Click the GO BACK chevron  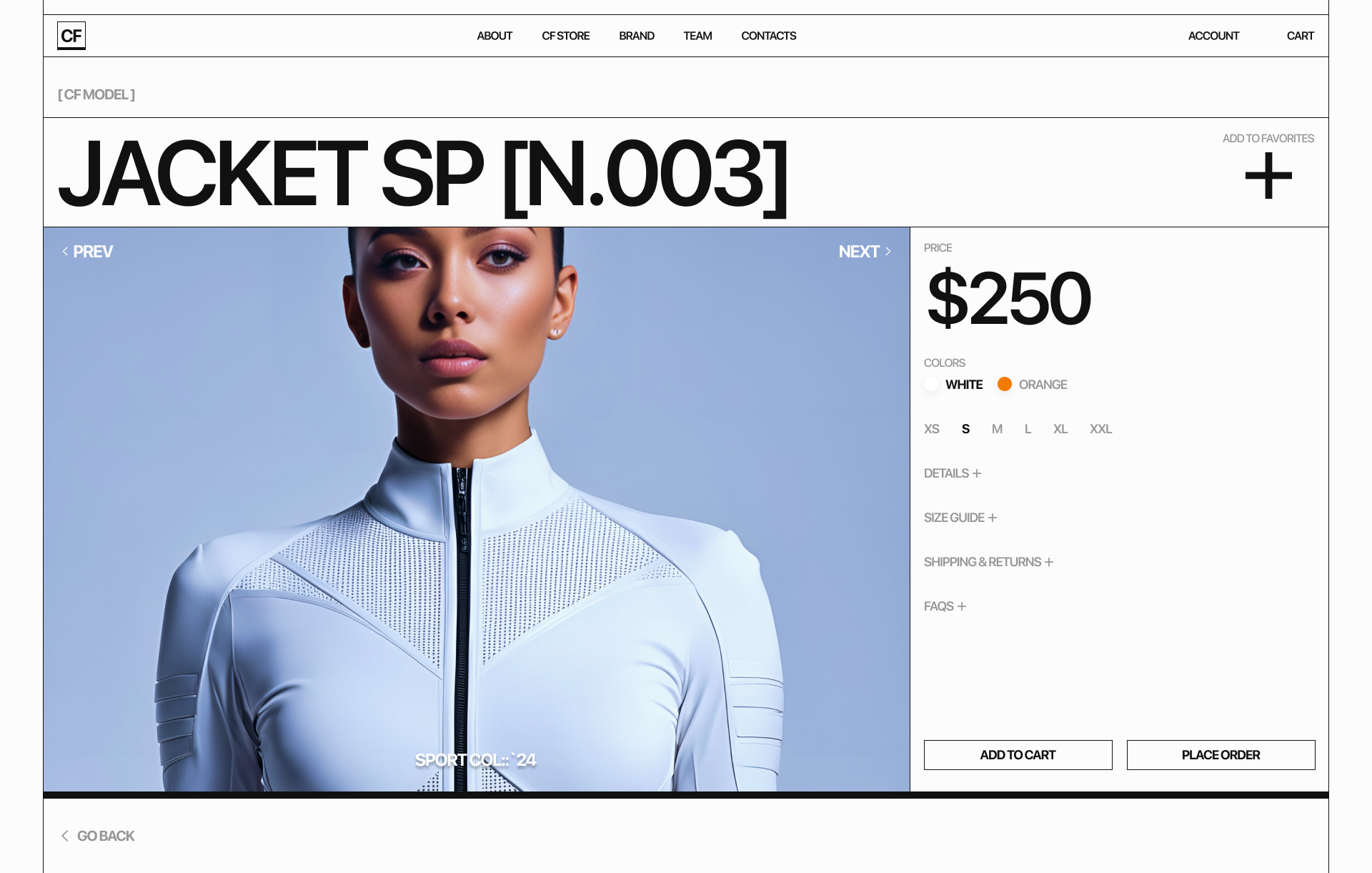[65, 836]
